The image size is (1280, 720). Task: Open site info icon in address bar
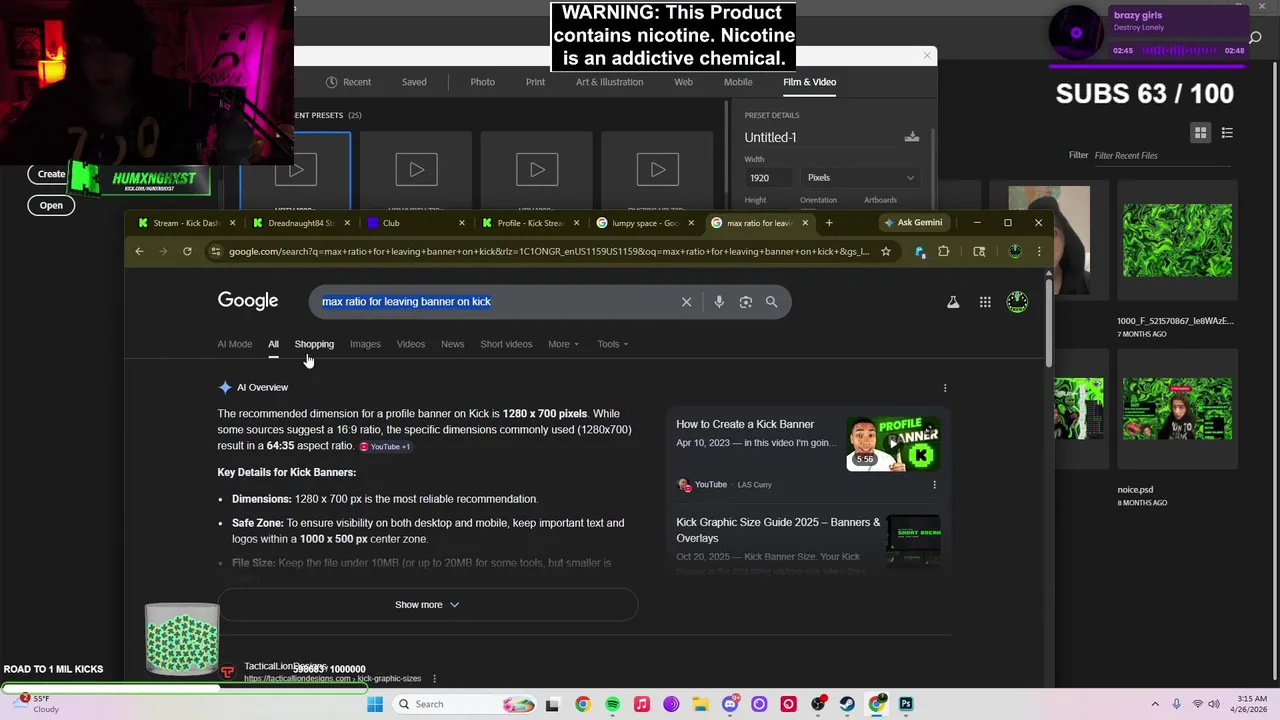pos(215,251)
